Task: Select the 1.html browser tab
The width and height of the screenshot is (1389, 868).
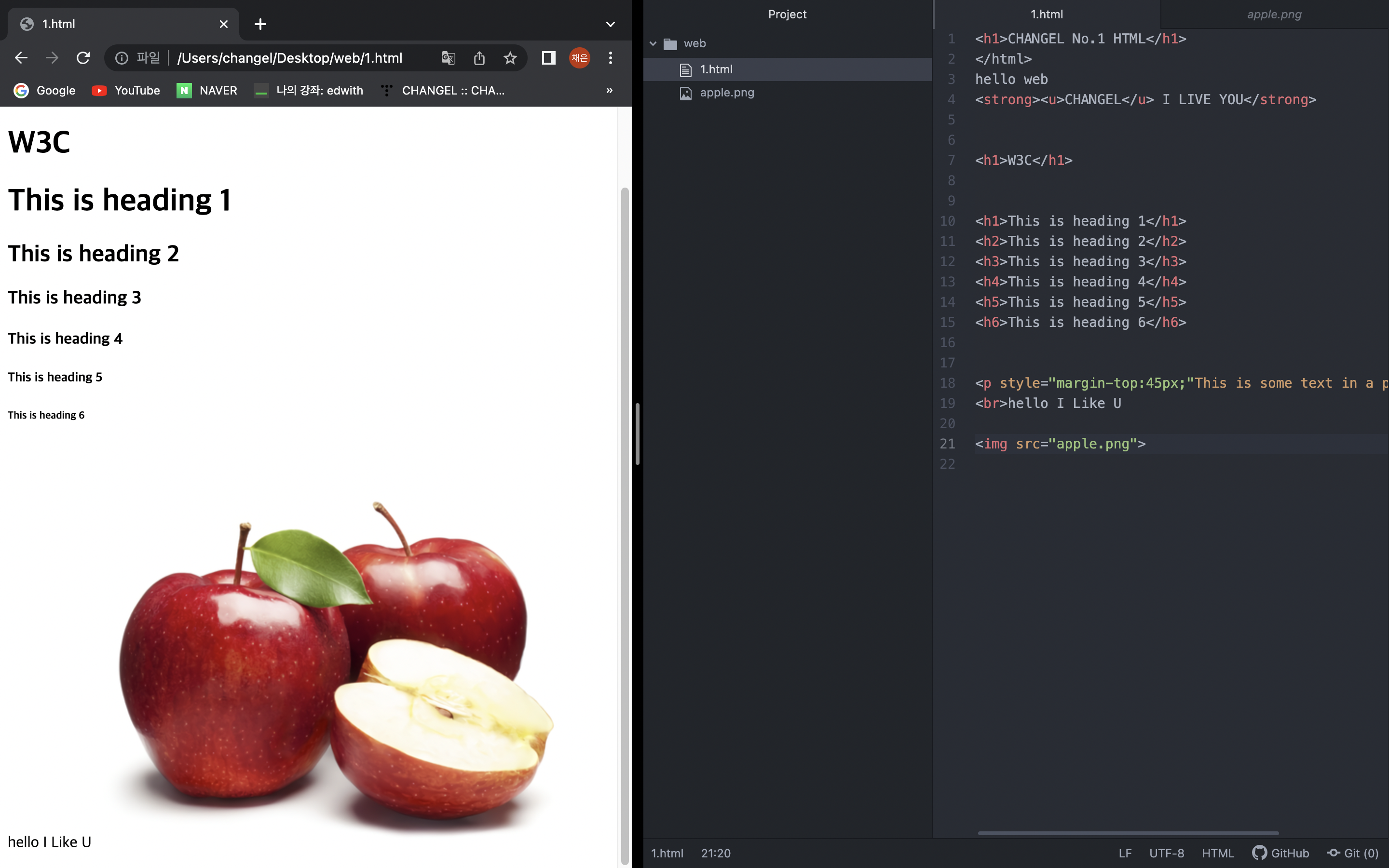Action: click(123, 24)
